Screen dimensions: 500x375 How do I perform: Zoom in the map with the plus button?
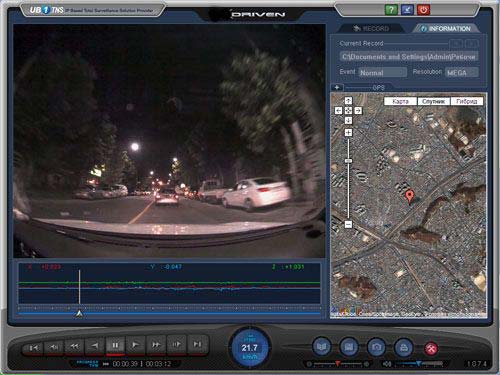click(348, 133)
